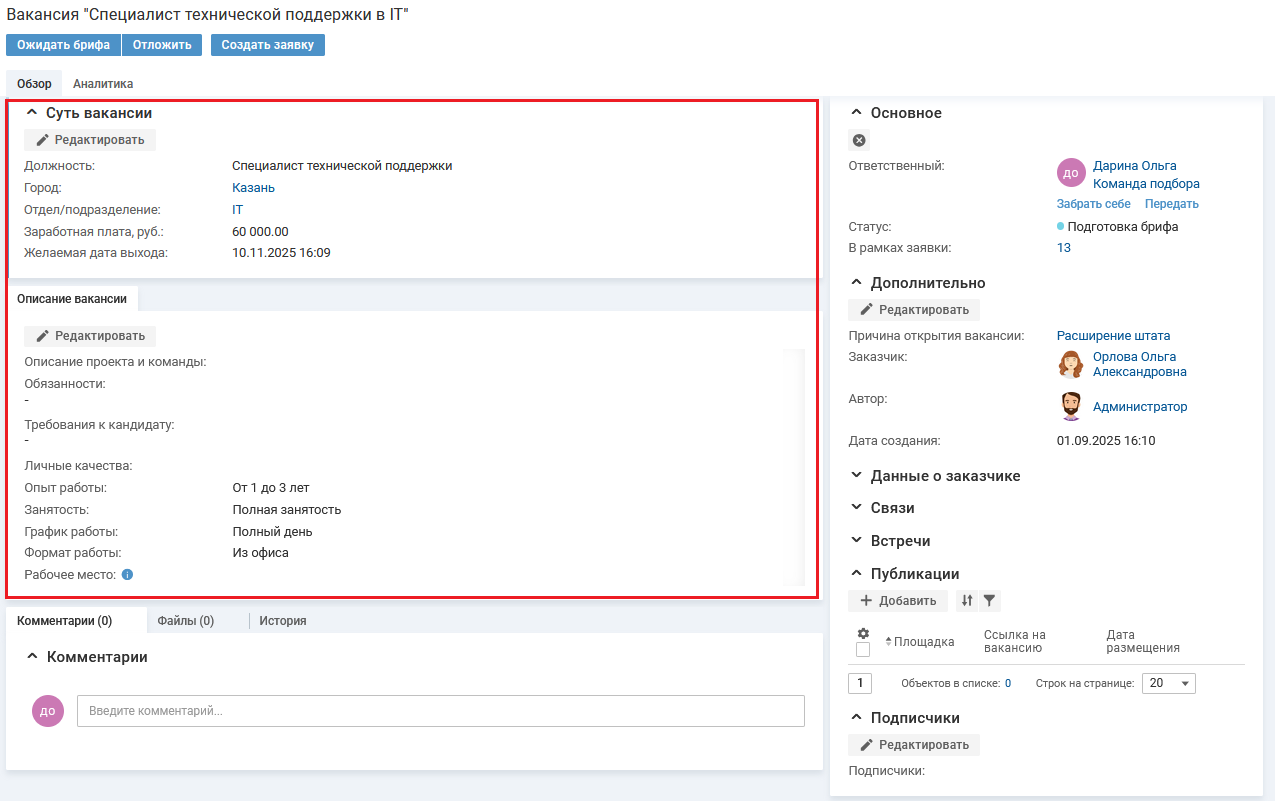1275x801 pixels.
Task: Click the ДО avatar beside Дарина Ольга
Action: tap(1071, 173)
